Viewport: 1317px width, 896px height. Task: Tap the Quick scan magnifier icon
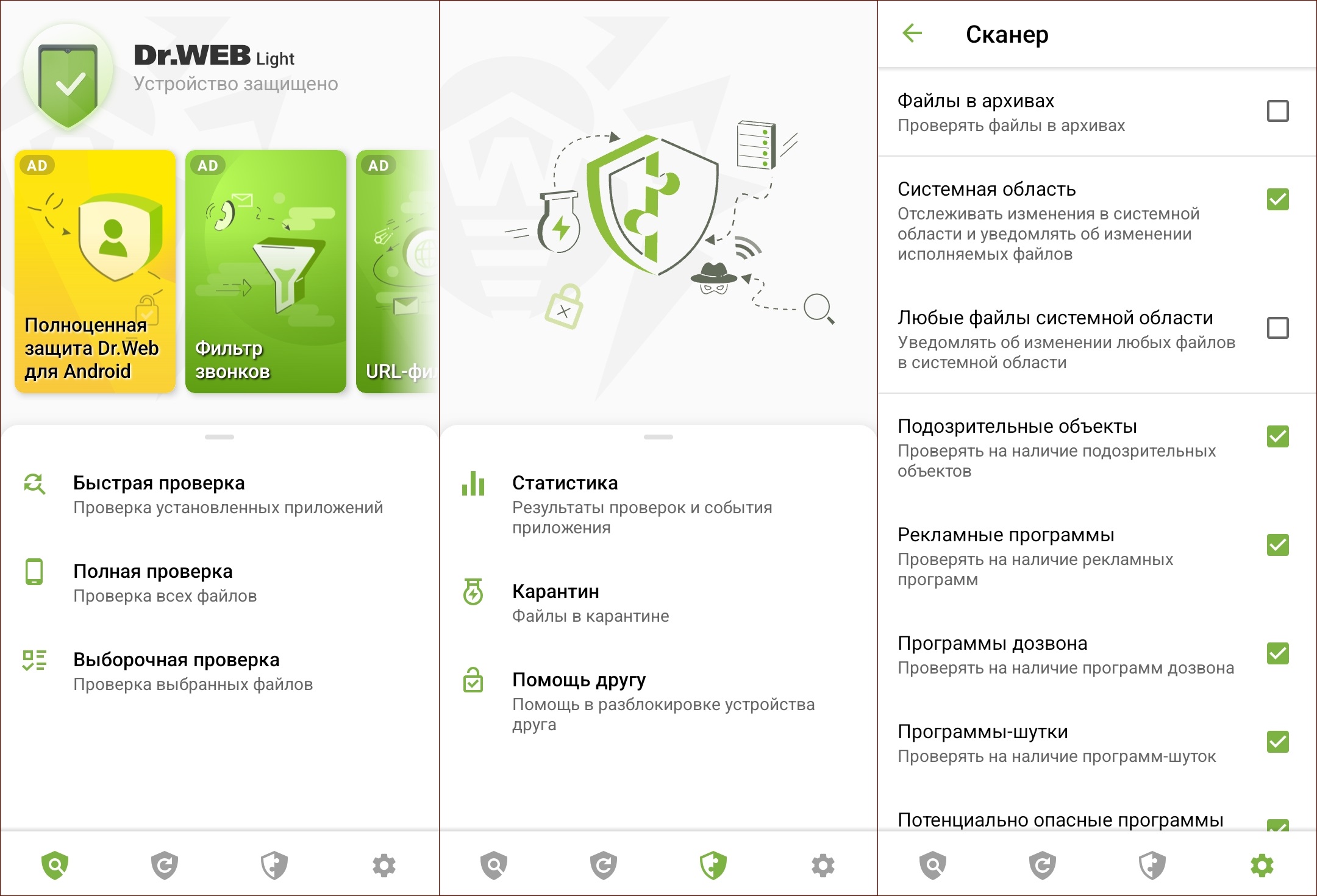pos(35,484)
